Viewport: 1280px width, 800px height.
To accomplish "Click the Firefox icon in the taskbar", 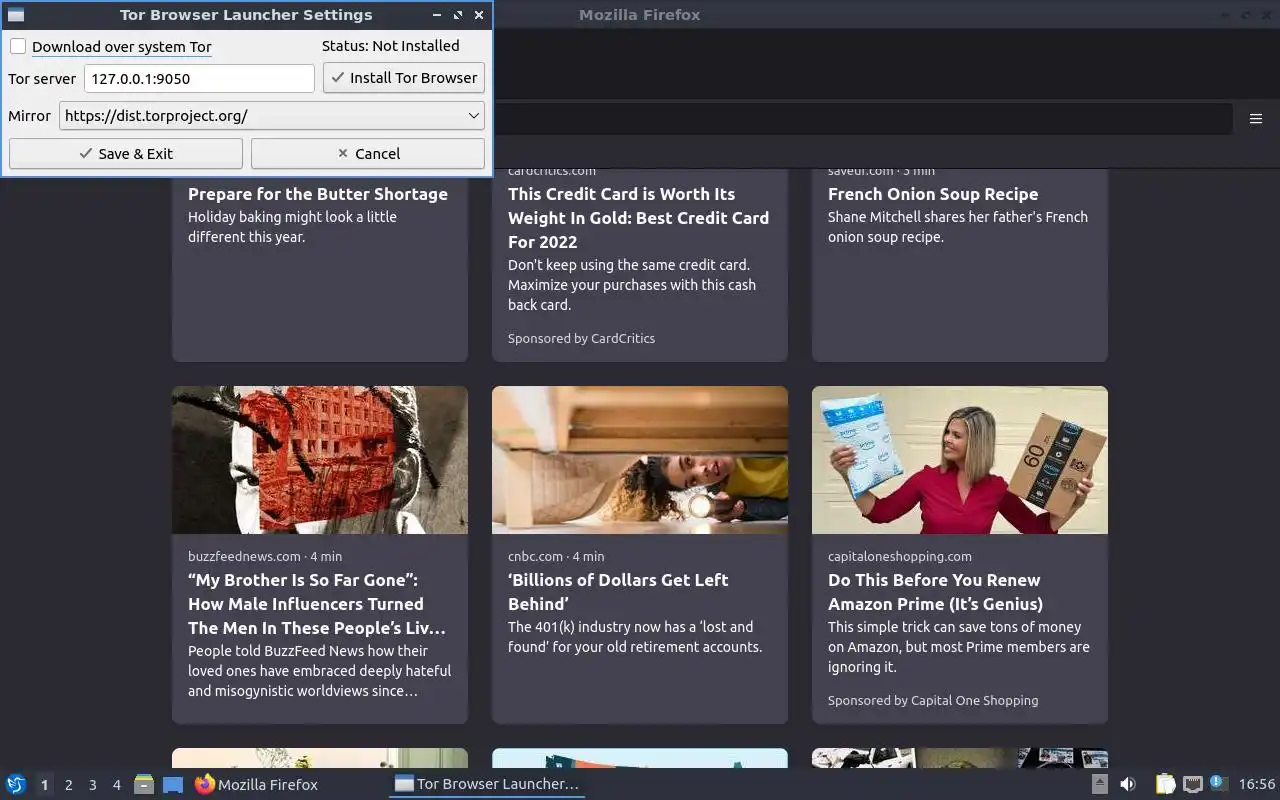I will pyautogui.click(x=205, y=784).
